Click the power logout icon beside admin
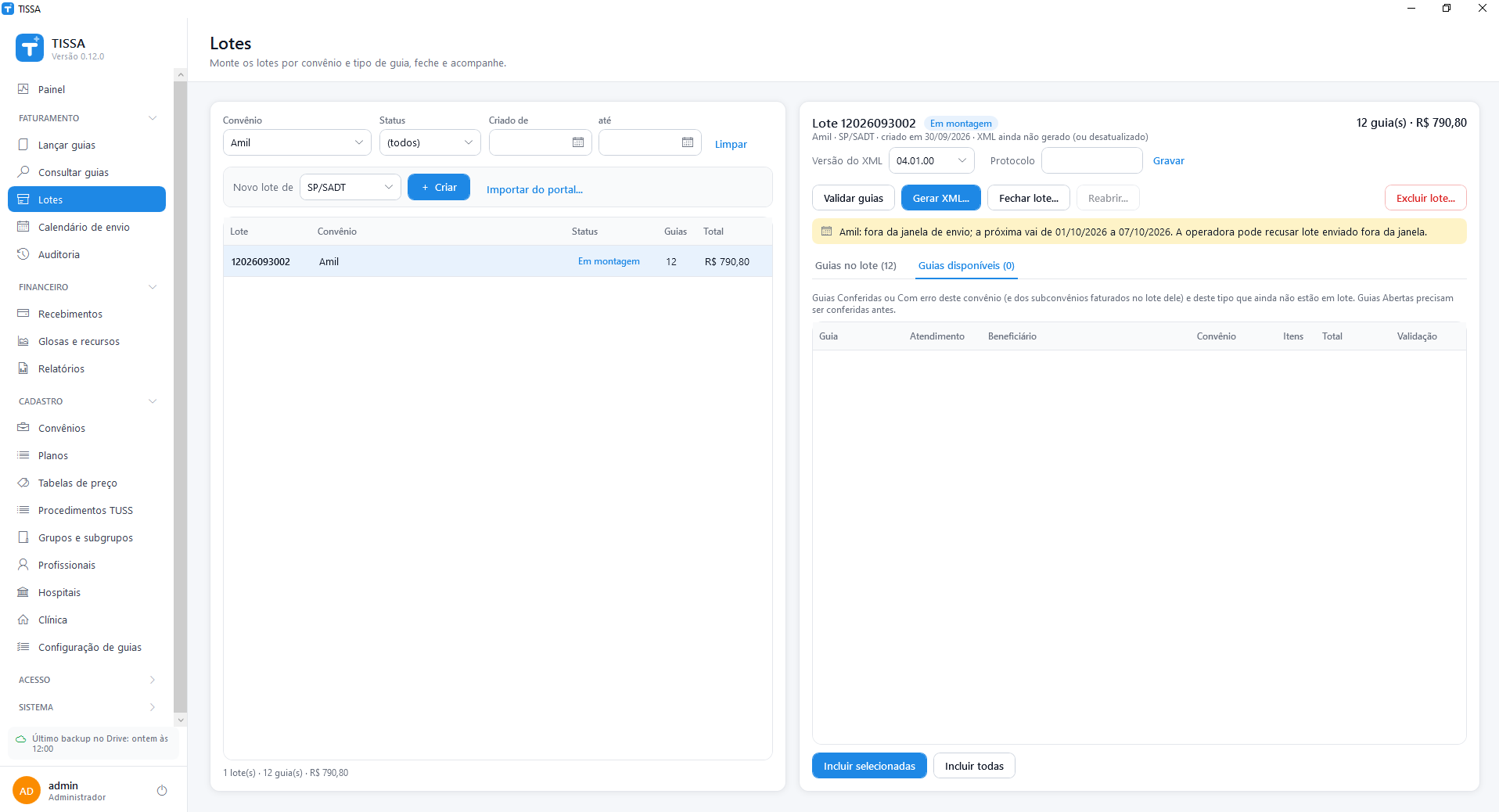 click(x=162, y=791)
